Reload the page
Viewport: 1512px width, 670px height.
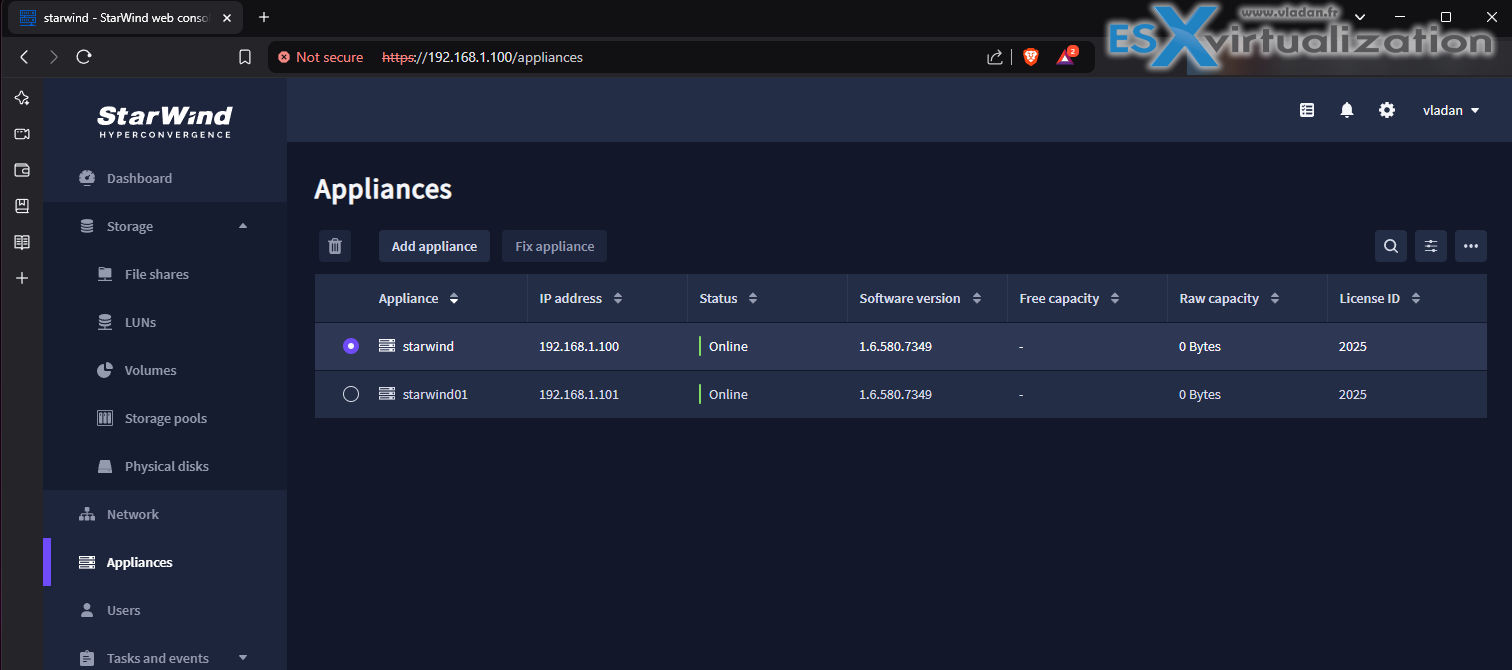[84, 57]
